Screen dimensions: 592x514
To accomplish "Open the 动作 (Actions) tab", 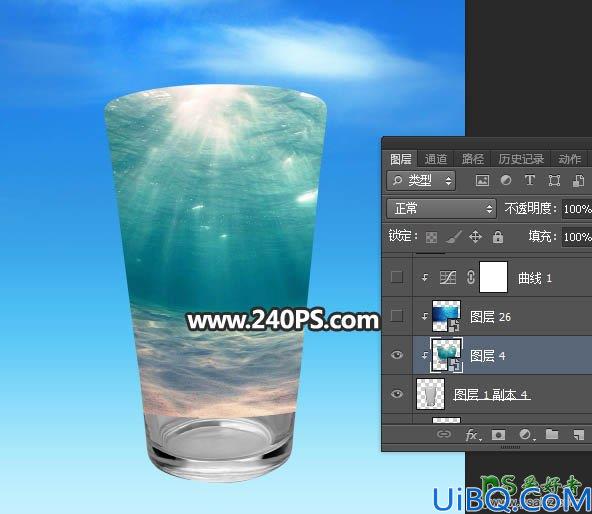I will (569, 159).
